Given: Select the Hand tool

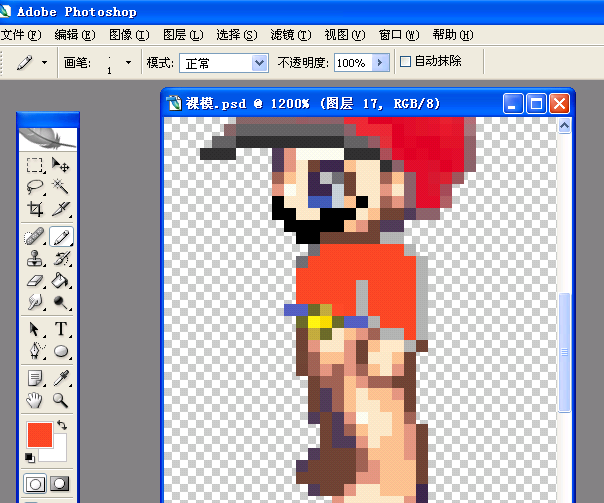Looking at the screenshot, I should pyautogui.click(x=35, y=400).
